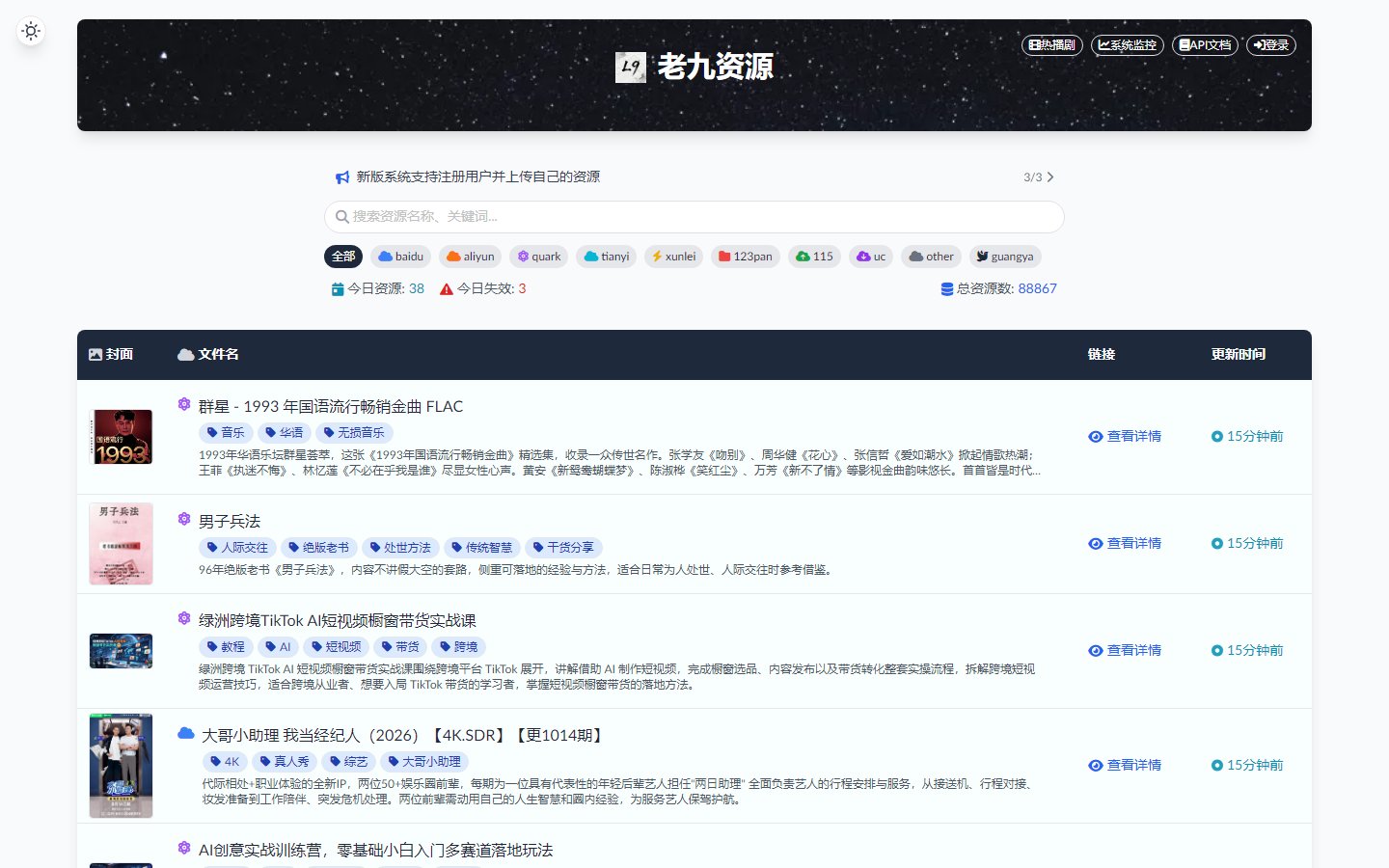Click the 文件名 column cloud icon
1389x868 pixels.
click(186, 355)
